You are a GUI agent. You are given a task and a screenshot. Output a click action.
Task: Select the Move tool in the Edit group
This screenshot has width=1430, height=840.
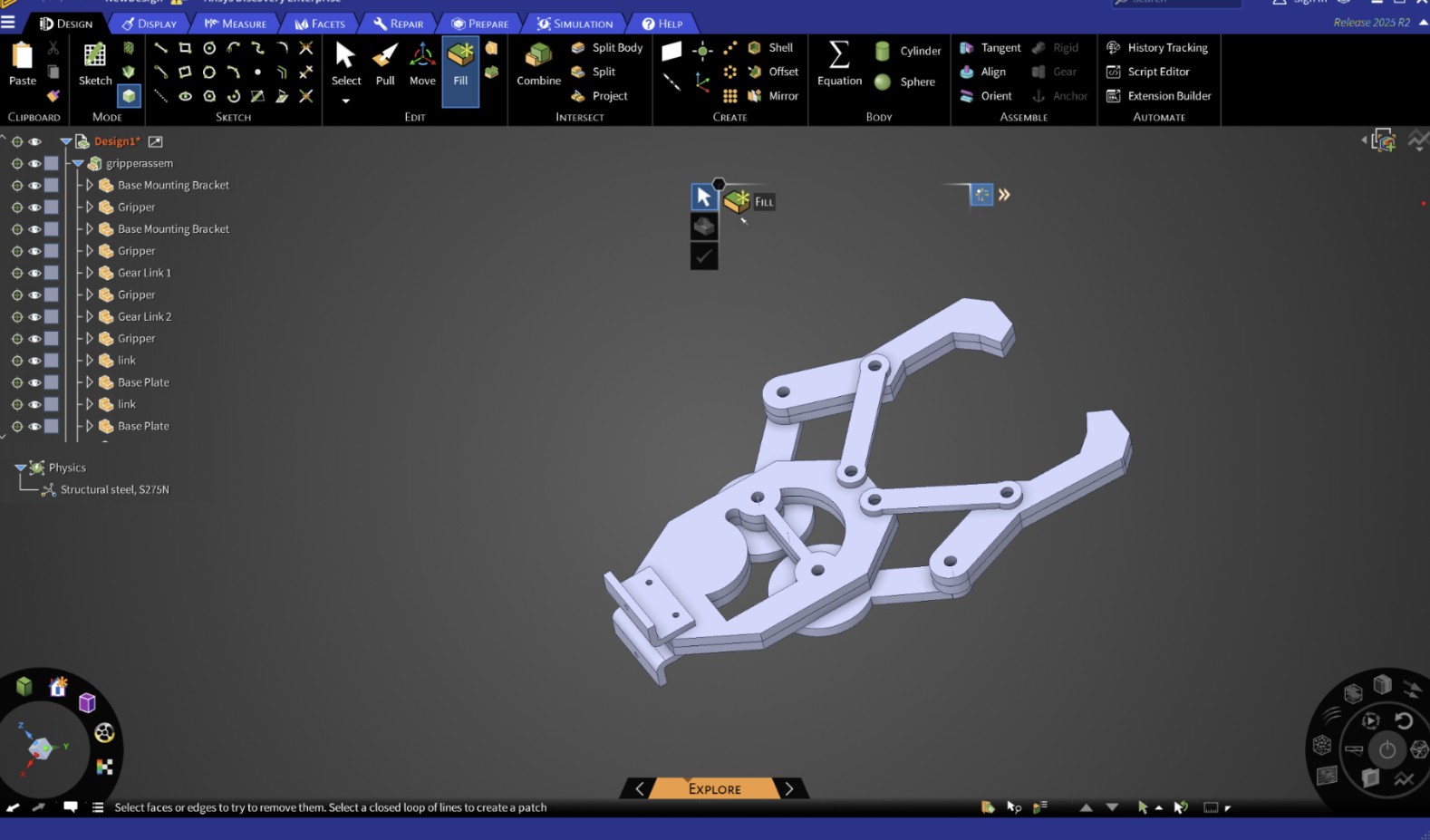(x=422, y=63)
